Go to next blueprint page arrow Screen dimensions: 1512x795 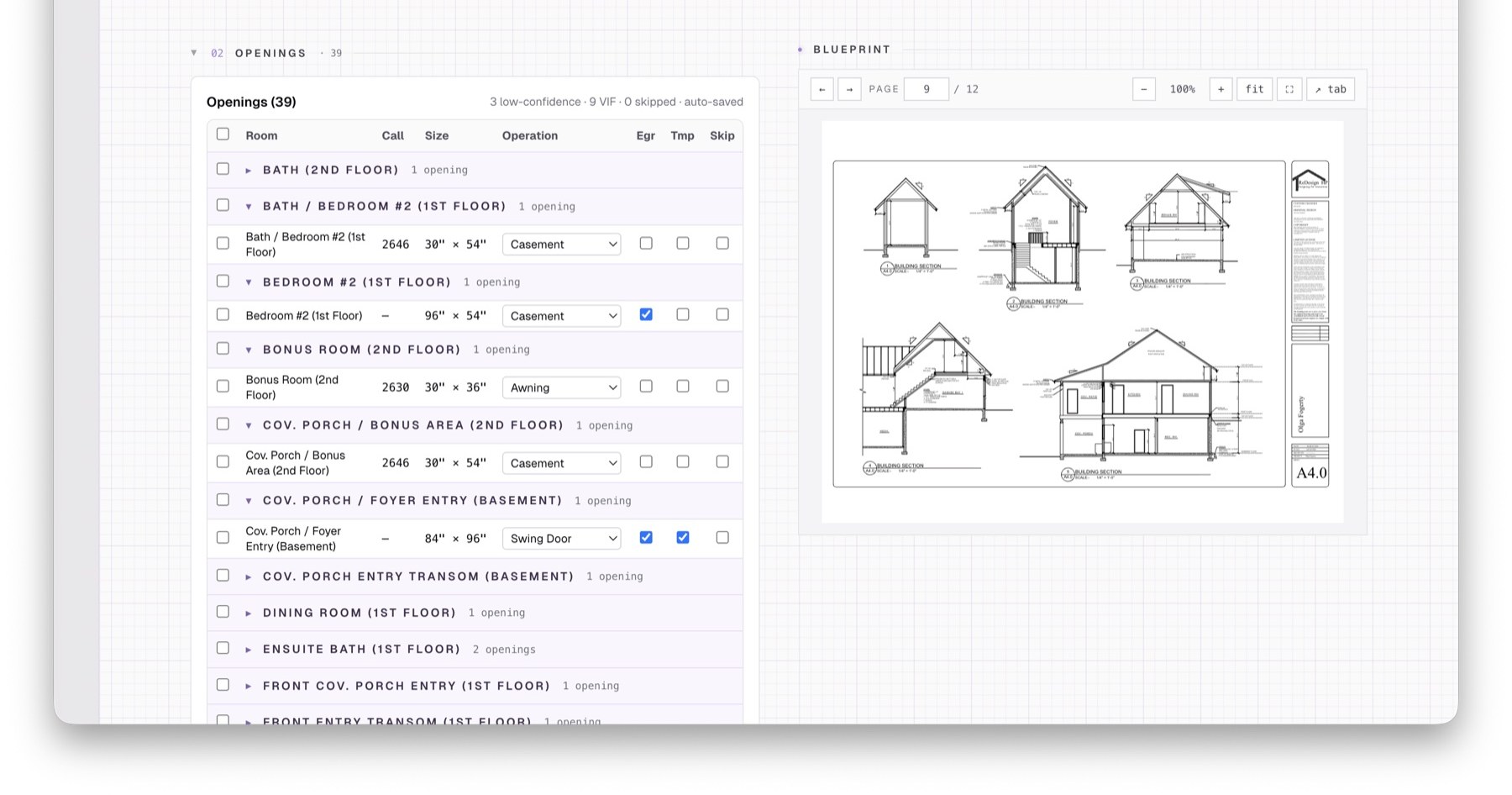point(849,89)
